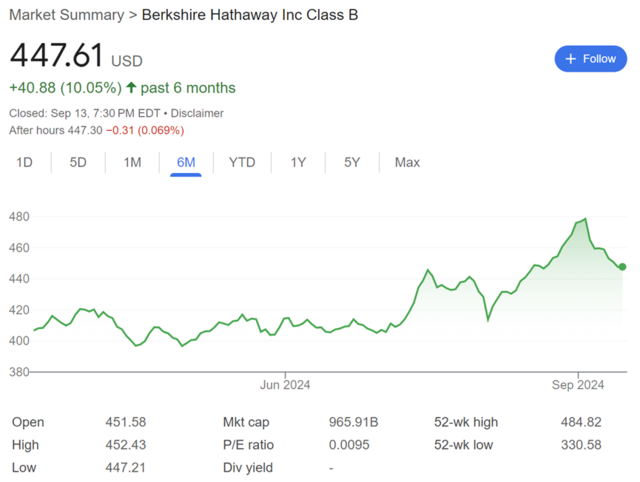Select the 6M tab
The height and width of the screenshot is (482, 640).
pyautogui.click(x=186, y=162)
